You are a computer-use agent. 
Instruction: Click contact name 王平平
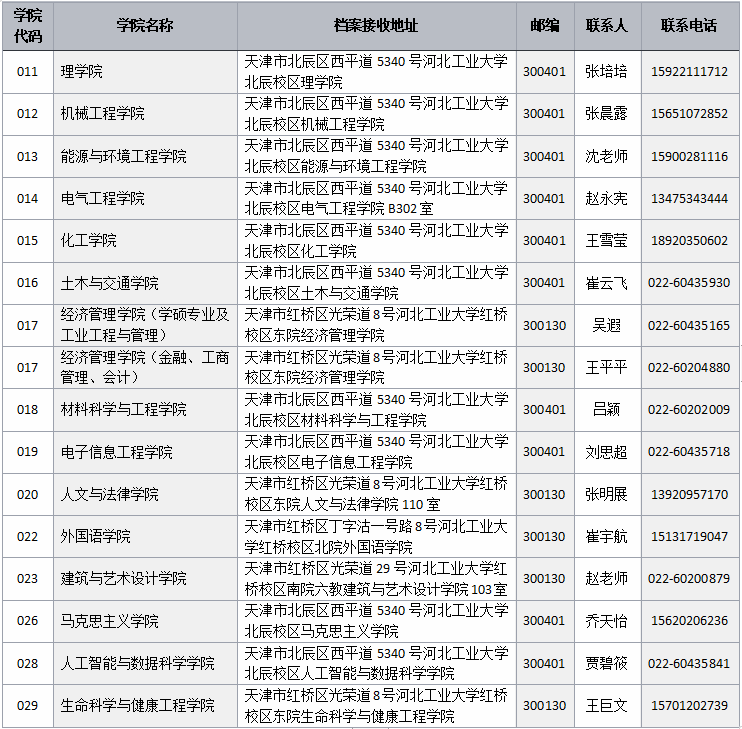607,367
